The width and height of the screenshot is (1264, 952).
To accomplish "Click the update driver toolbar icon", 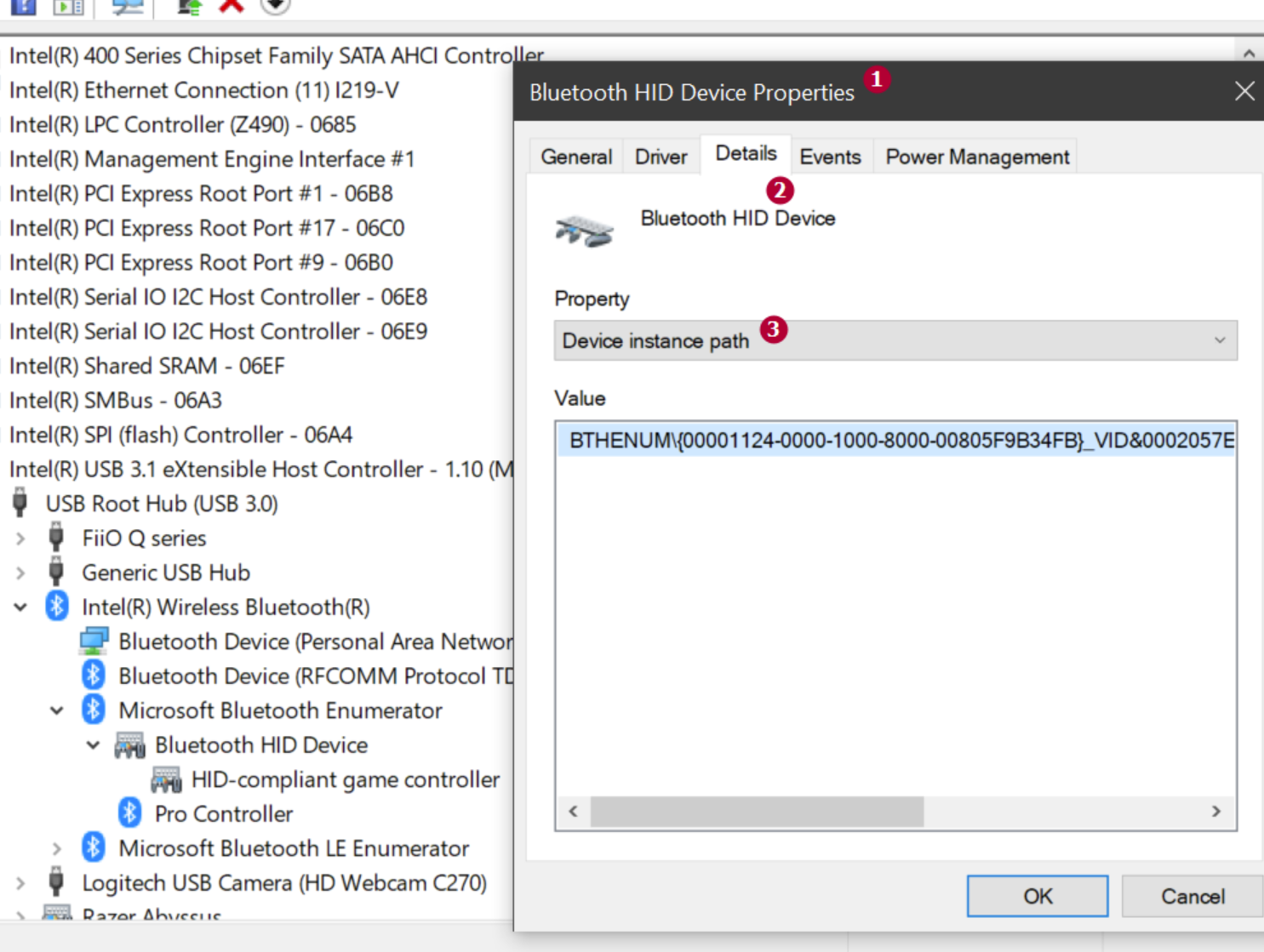I will pos(189,6).
